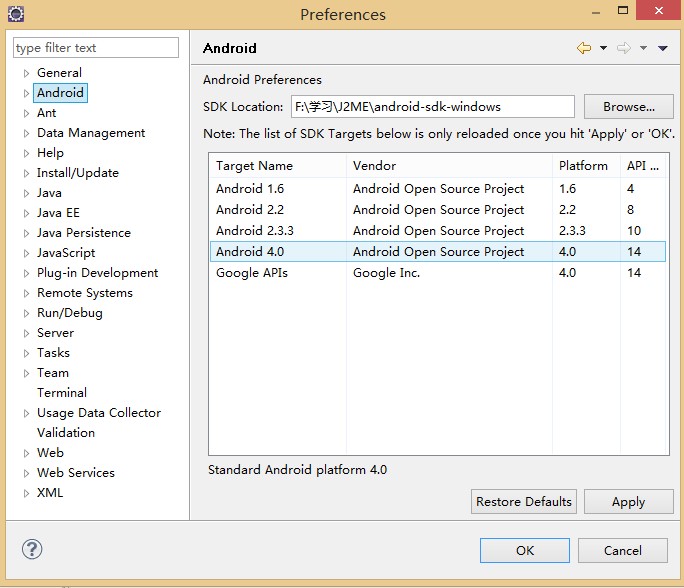Viewport: 684px width, 588px height.
Task: Select the Terminal preferences page
Action: [x=62, y=393]
